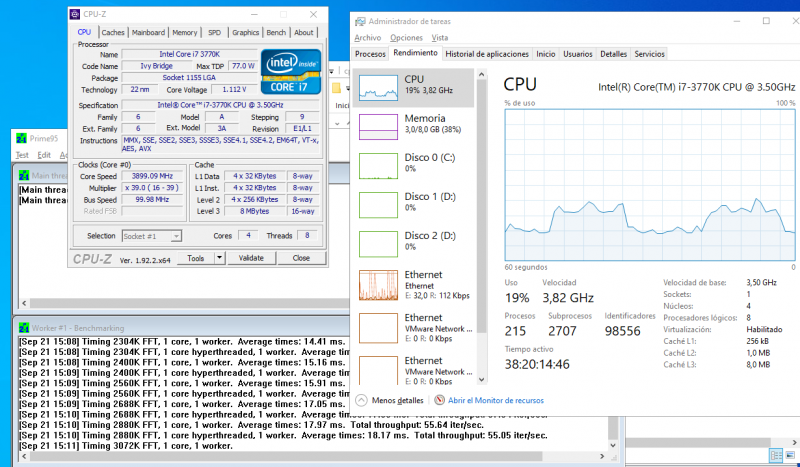Viewport: 800px width, 467px height.
Task: Click the Worker #1 Benchmarking window icon
Action: coord(23,328)
